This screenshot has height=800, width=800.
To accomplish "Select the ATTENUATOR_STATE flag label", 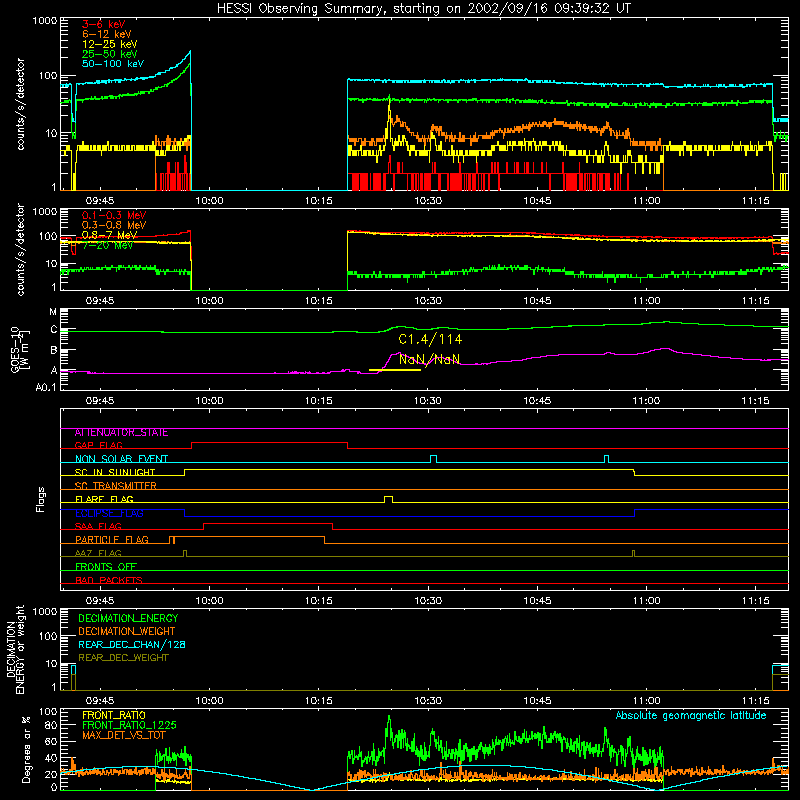I will 121,433.
